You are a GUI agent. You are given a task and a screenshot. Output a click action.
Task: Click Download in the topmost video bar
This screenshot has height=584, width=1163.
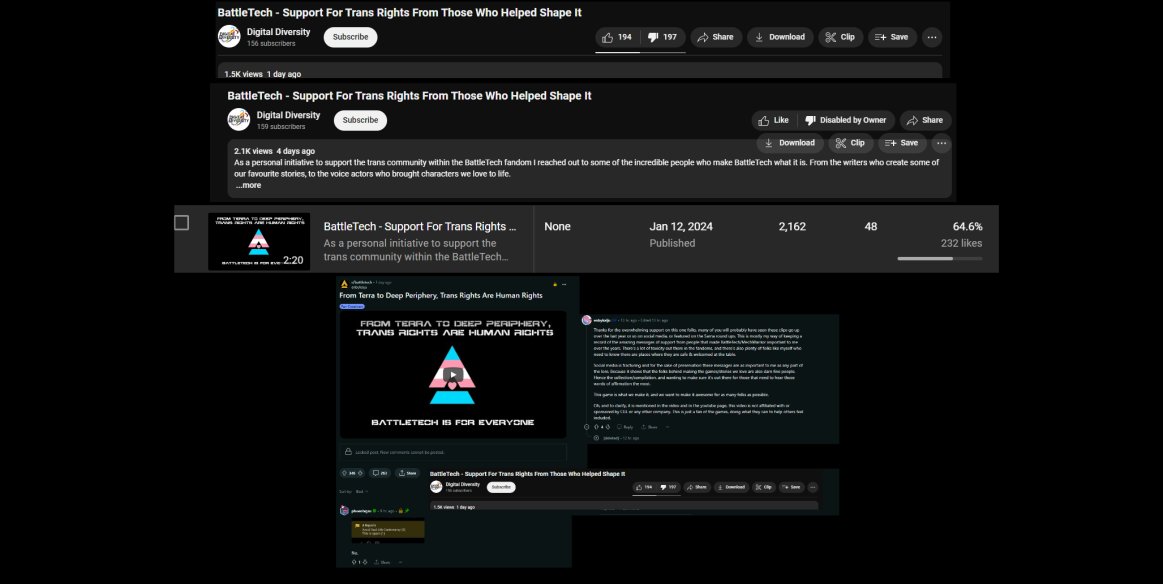780,37
